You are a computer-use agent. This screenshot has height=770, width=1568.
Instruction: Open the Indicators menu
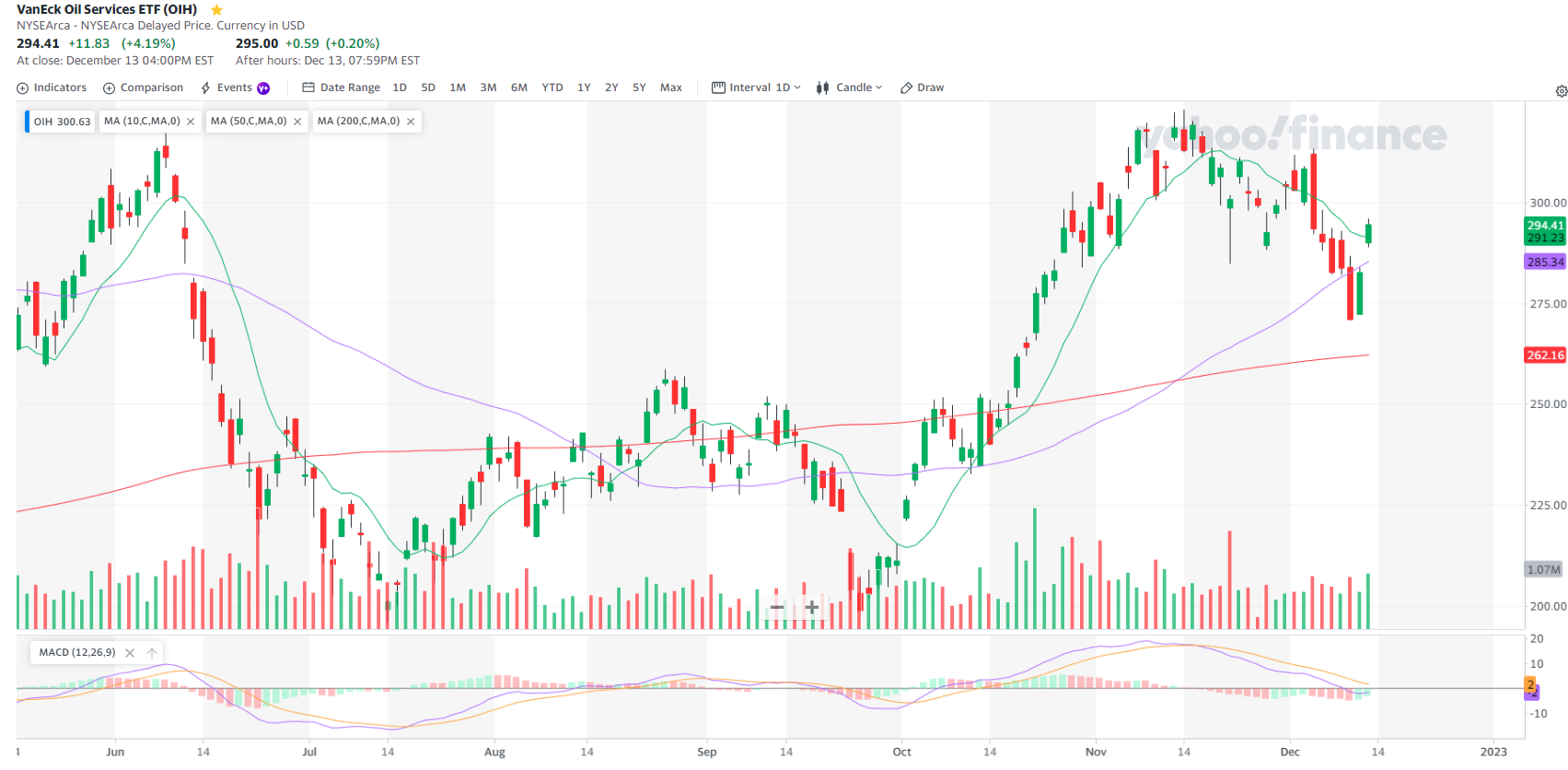[x=52, y=87]
